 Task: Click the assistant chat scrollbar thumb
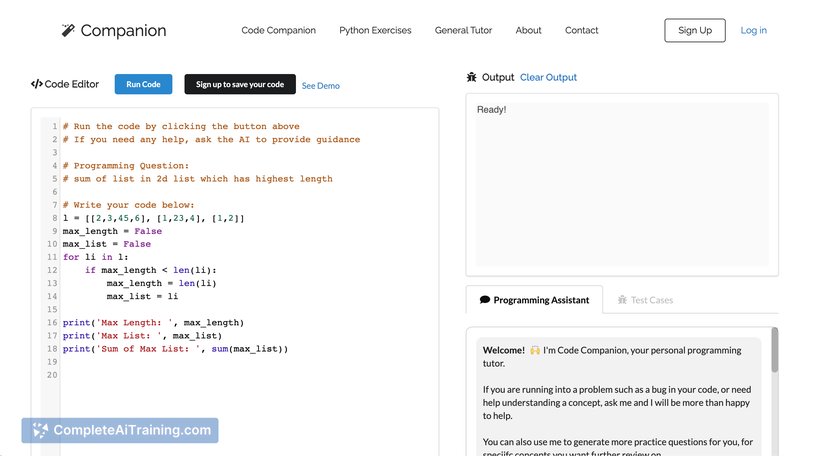pyautogui.click(x=775, y=350)
